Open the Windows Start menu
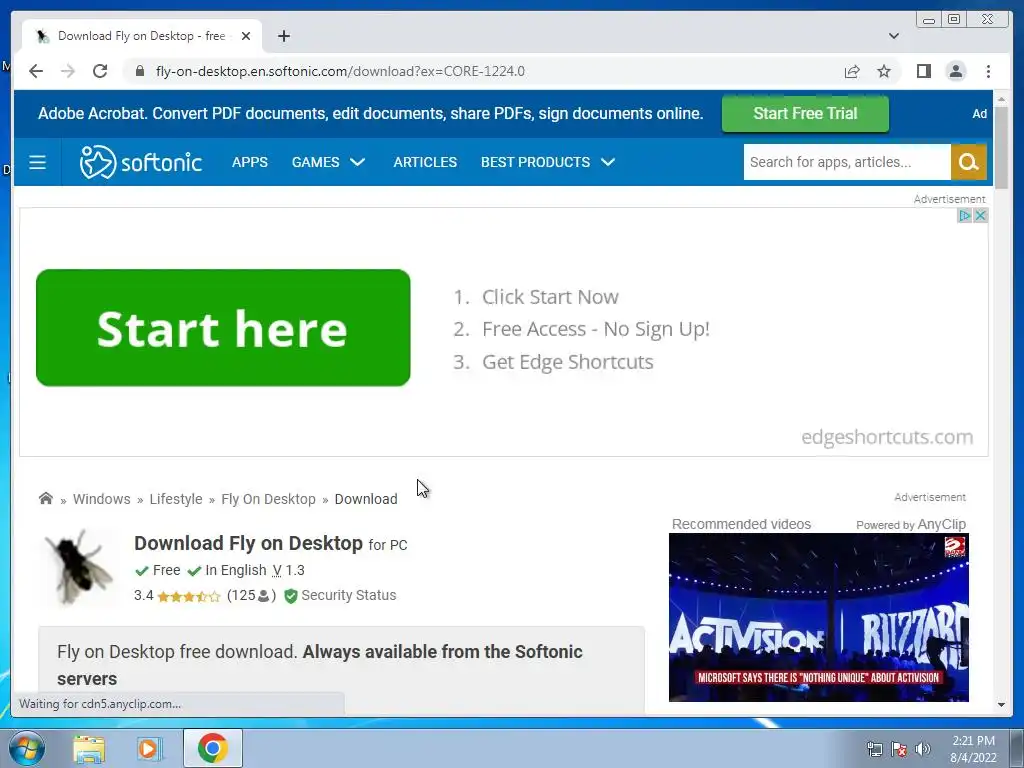This screenshot has width=1024, height=768. click(27, 748)
